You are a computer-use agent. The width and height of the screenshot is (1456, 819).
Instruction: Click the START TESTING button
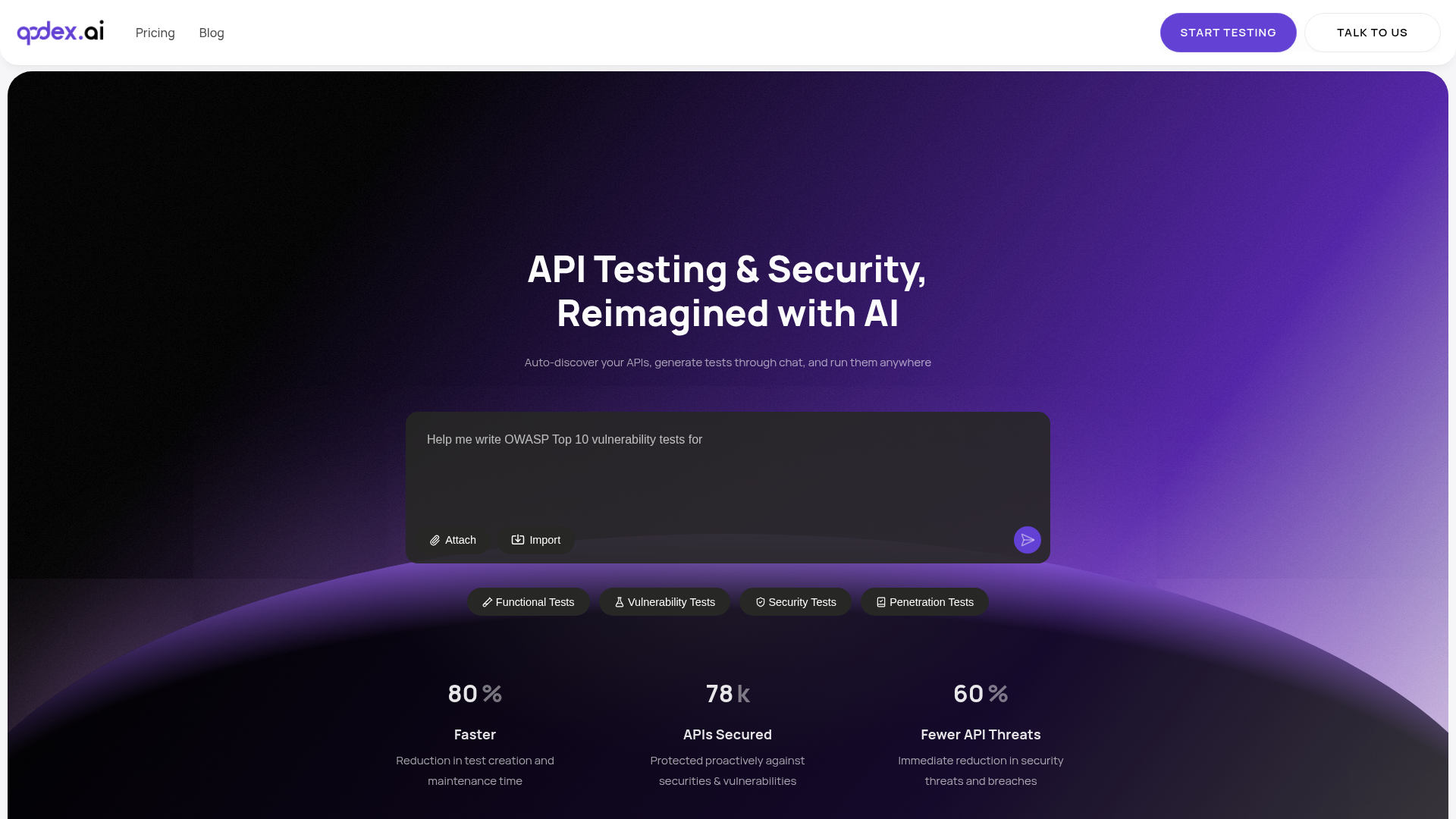tap(1228, 33)
